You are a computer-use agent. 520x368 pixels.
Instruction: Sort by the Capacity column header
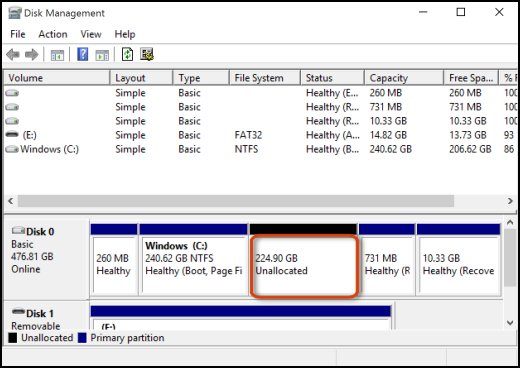coord(404,78)
